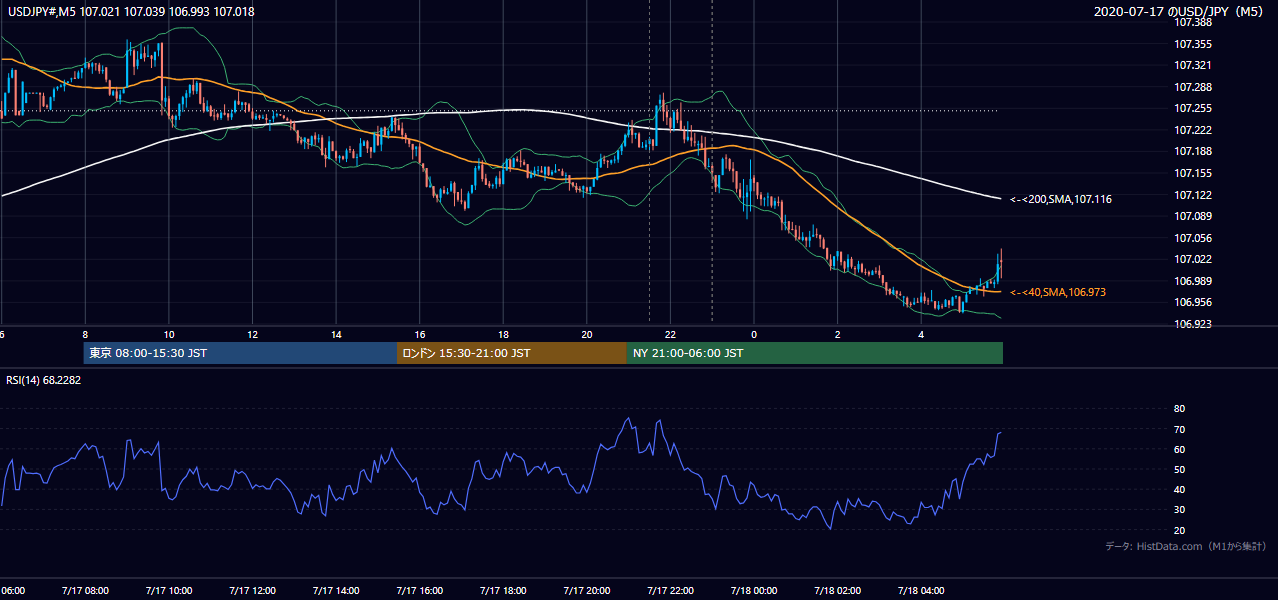Click time axis label 7/17 10:00
Screen dimensions: 1278x600
168,591
